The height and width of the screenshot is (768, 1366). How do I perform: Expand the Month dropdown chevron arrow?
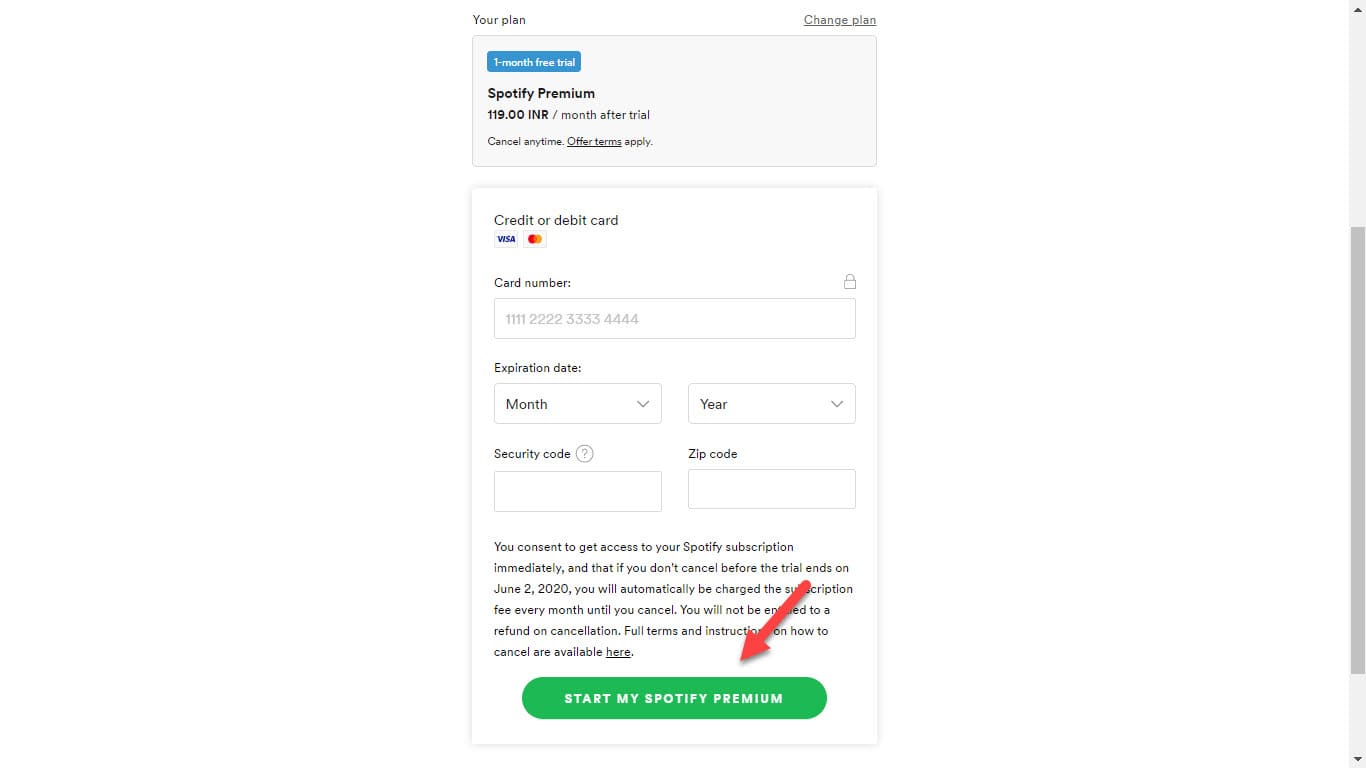click(643, 403)
